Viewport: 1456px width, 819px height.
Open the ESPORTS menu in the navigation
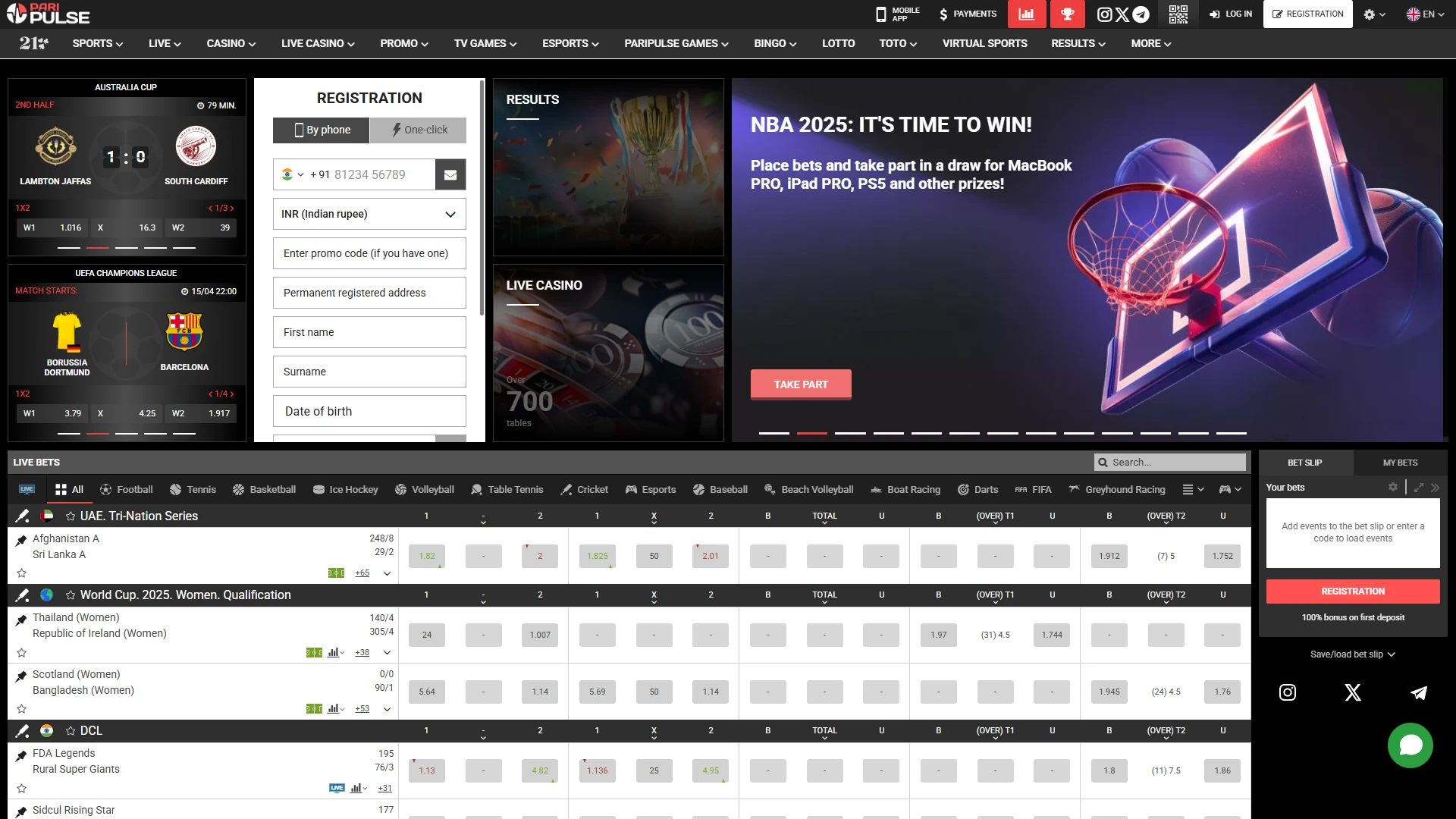point(570,43)
